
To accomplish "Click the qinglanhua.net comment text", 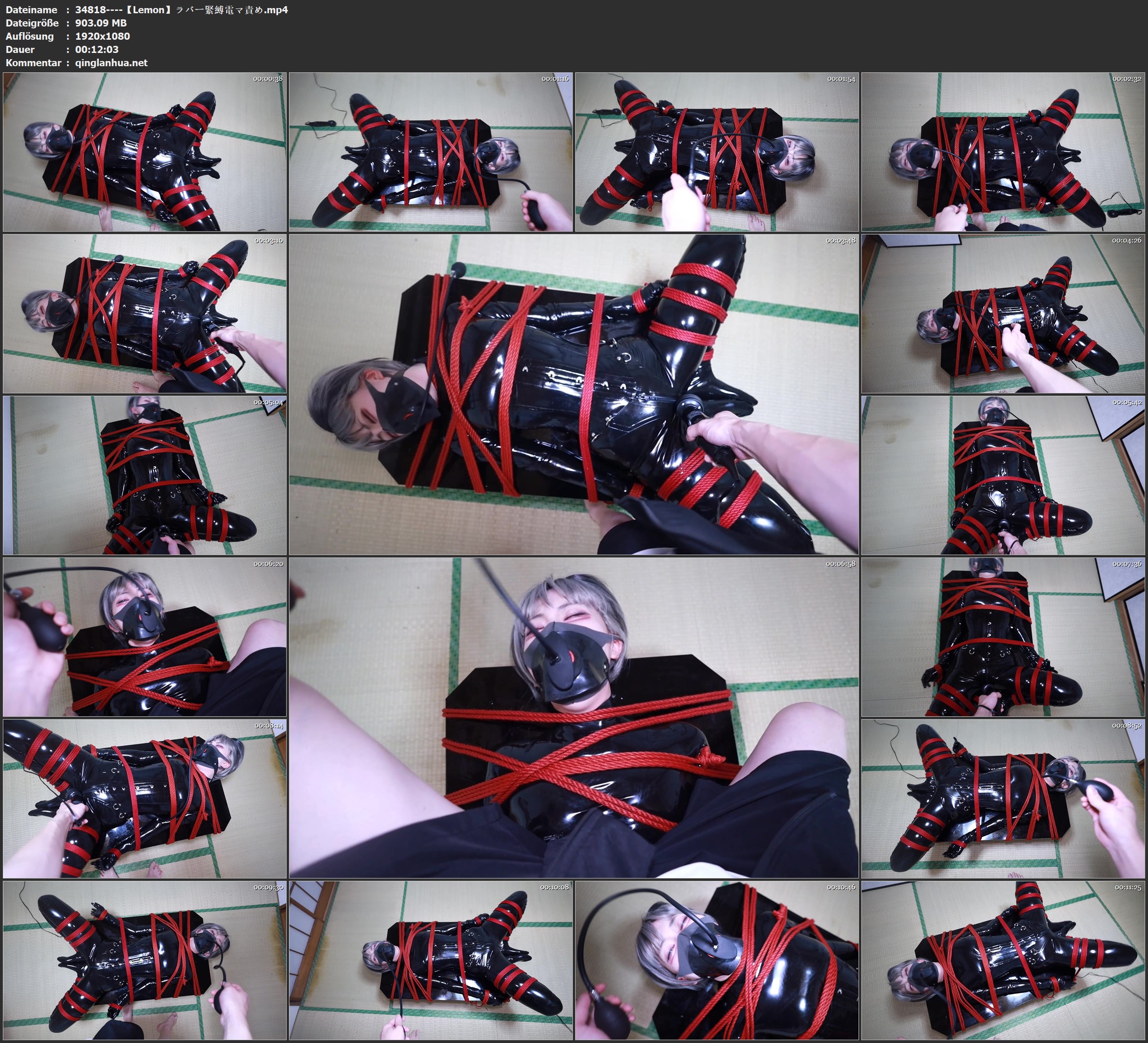I will pos(111,62).
